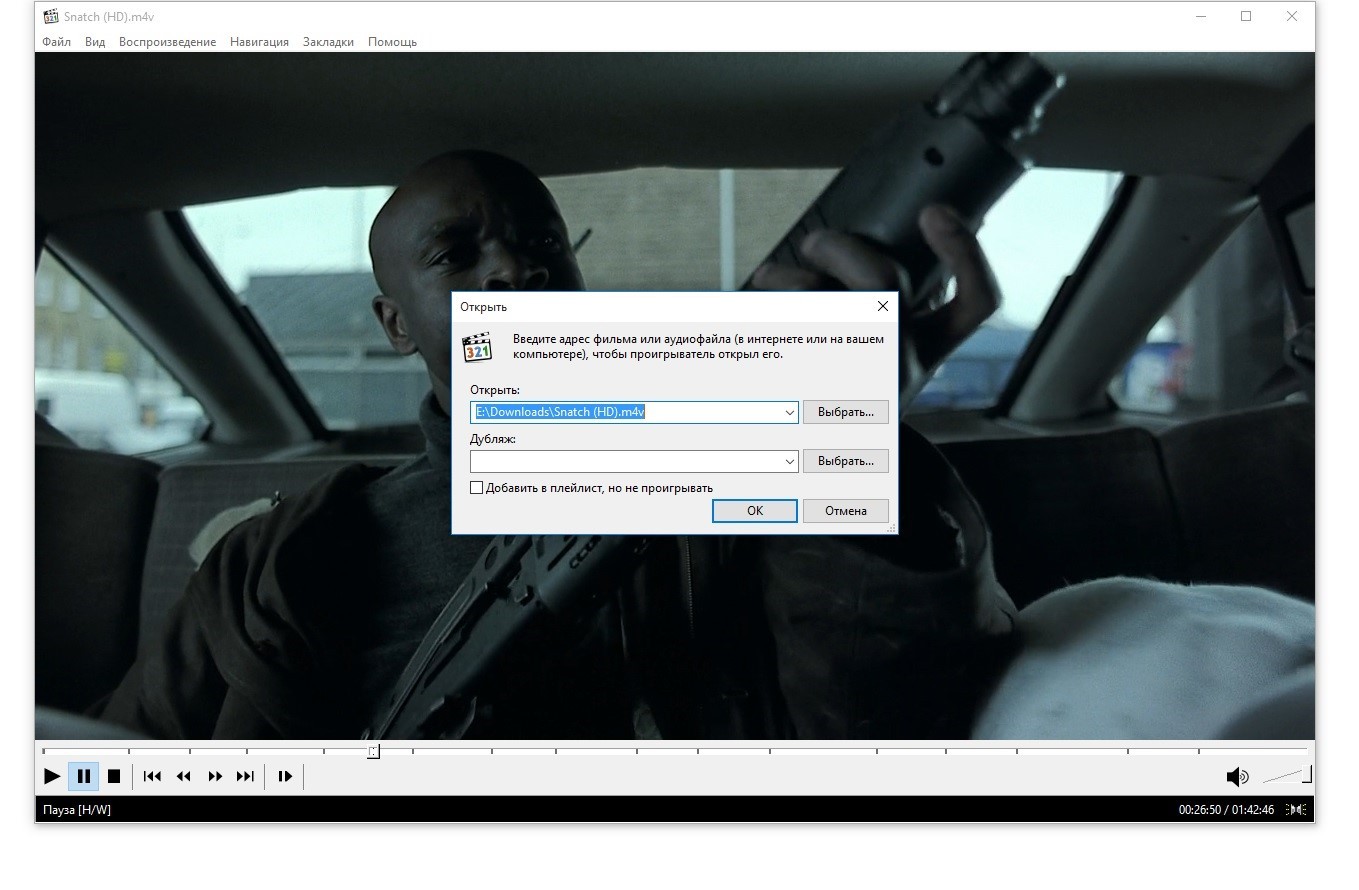
Task: Mute audio with the speaker icon
Action: click(x=1237, y=777)
